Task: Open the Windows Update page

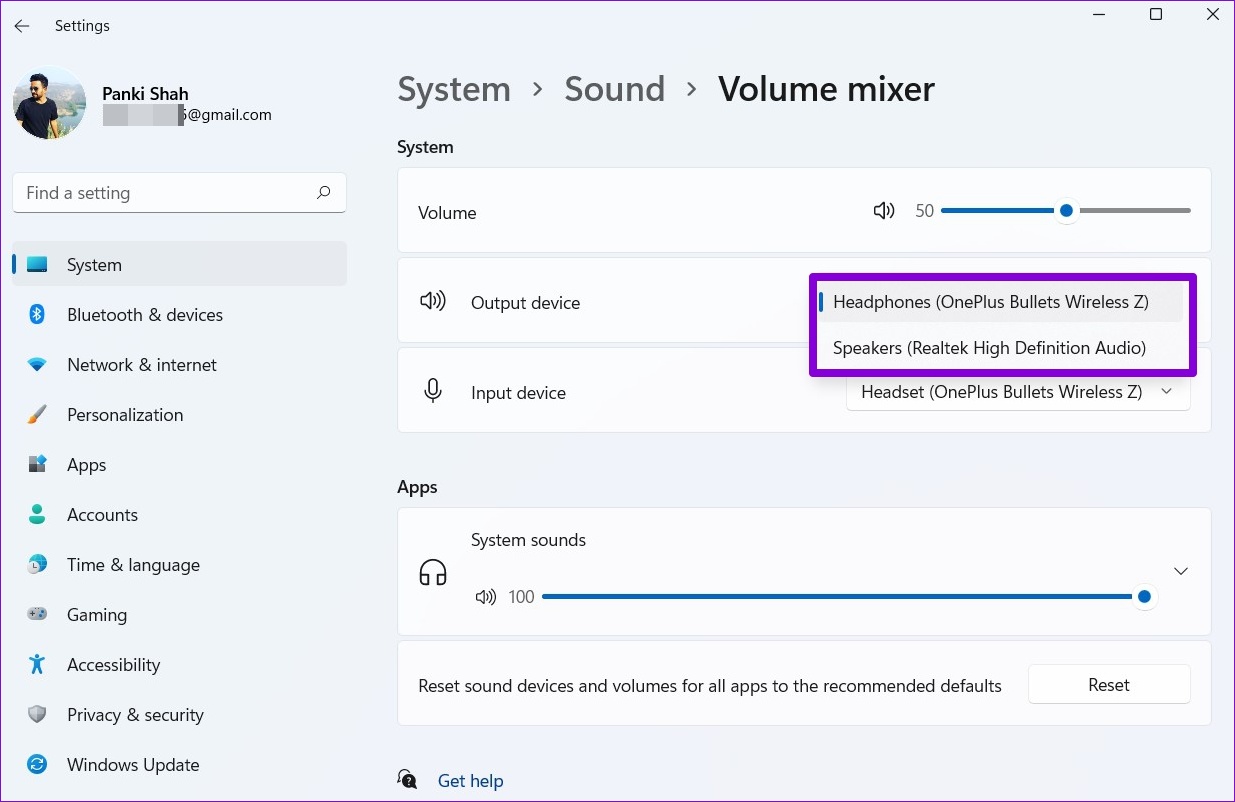Action: [179, 765]
